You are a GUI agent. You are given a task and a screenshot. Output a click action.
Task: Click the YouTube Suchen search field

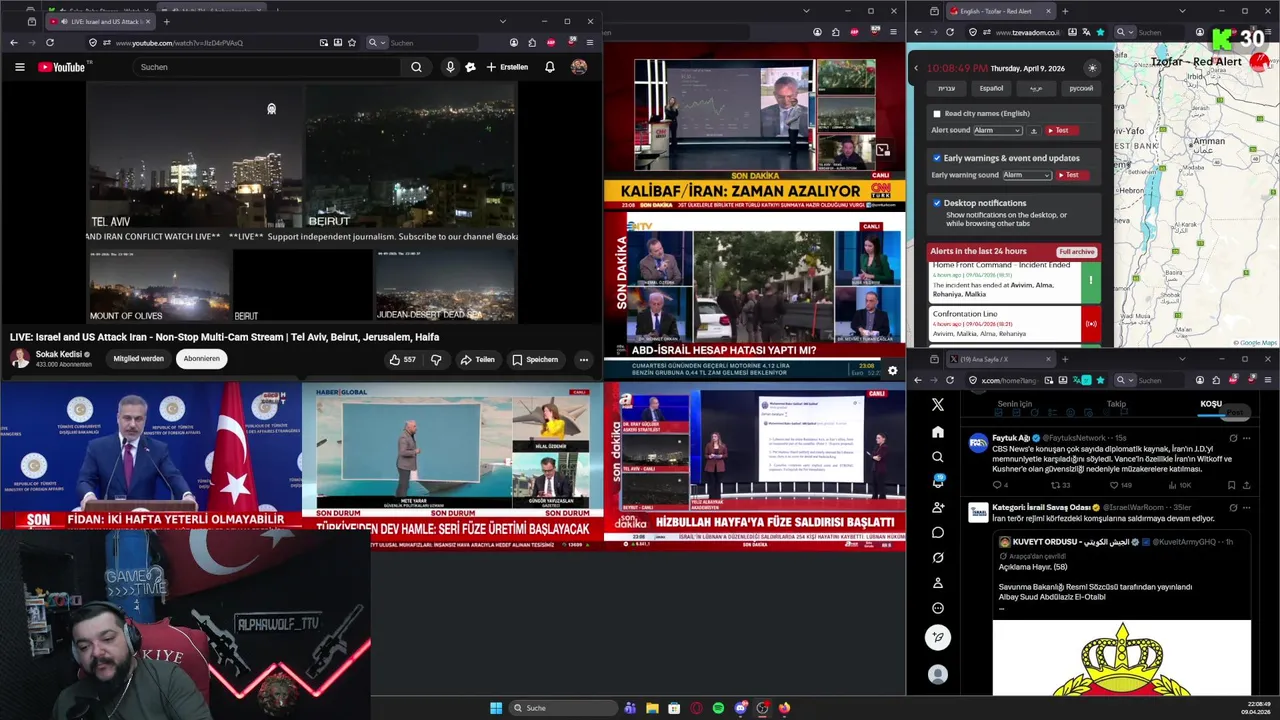pyautogui.click(x=267, y=67)
